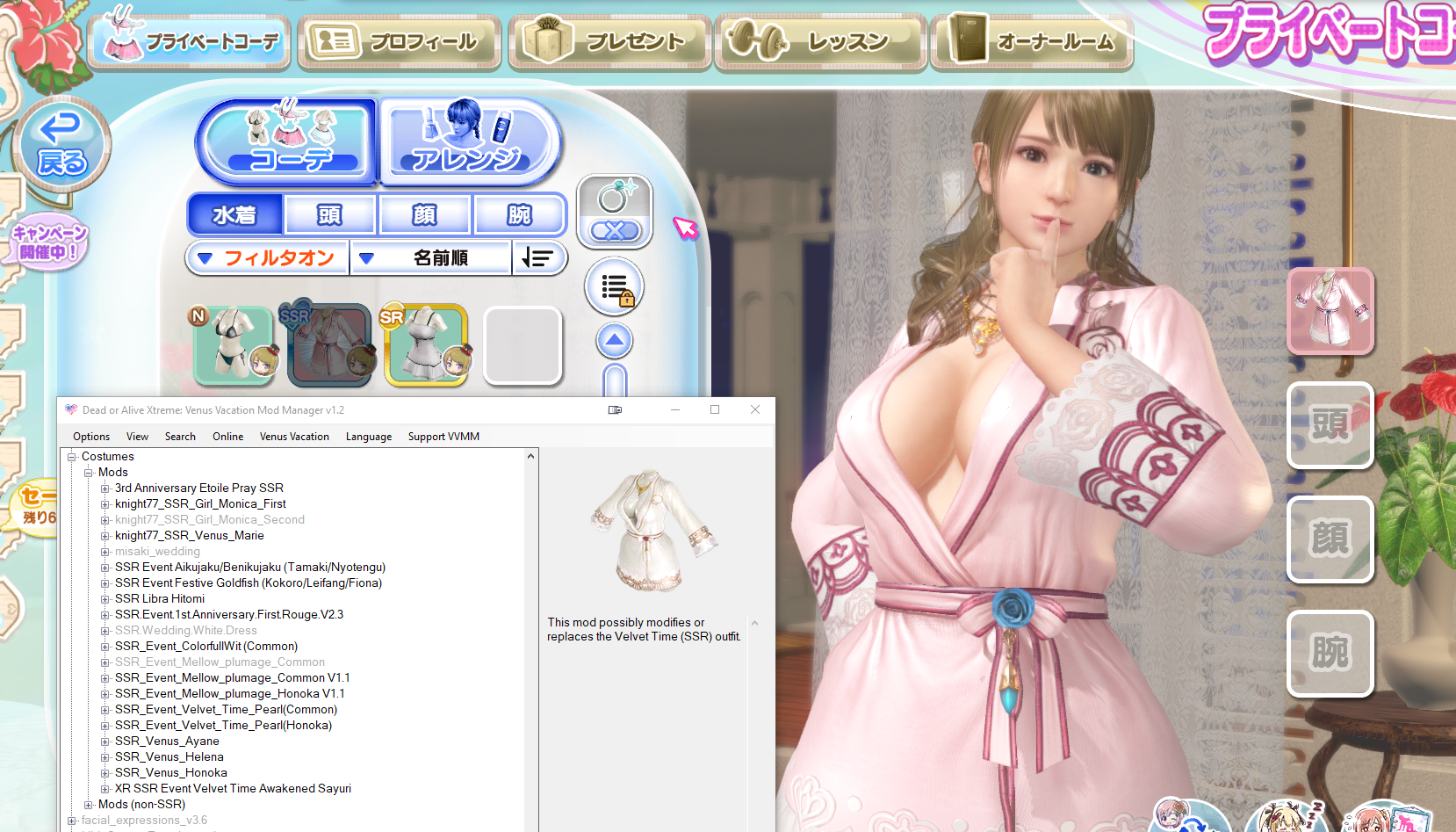This screenshot has height=832, width=1456.
Task: Open Online menu in Mod Manager
Action: pos(227,437)
